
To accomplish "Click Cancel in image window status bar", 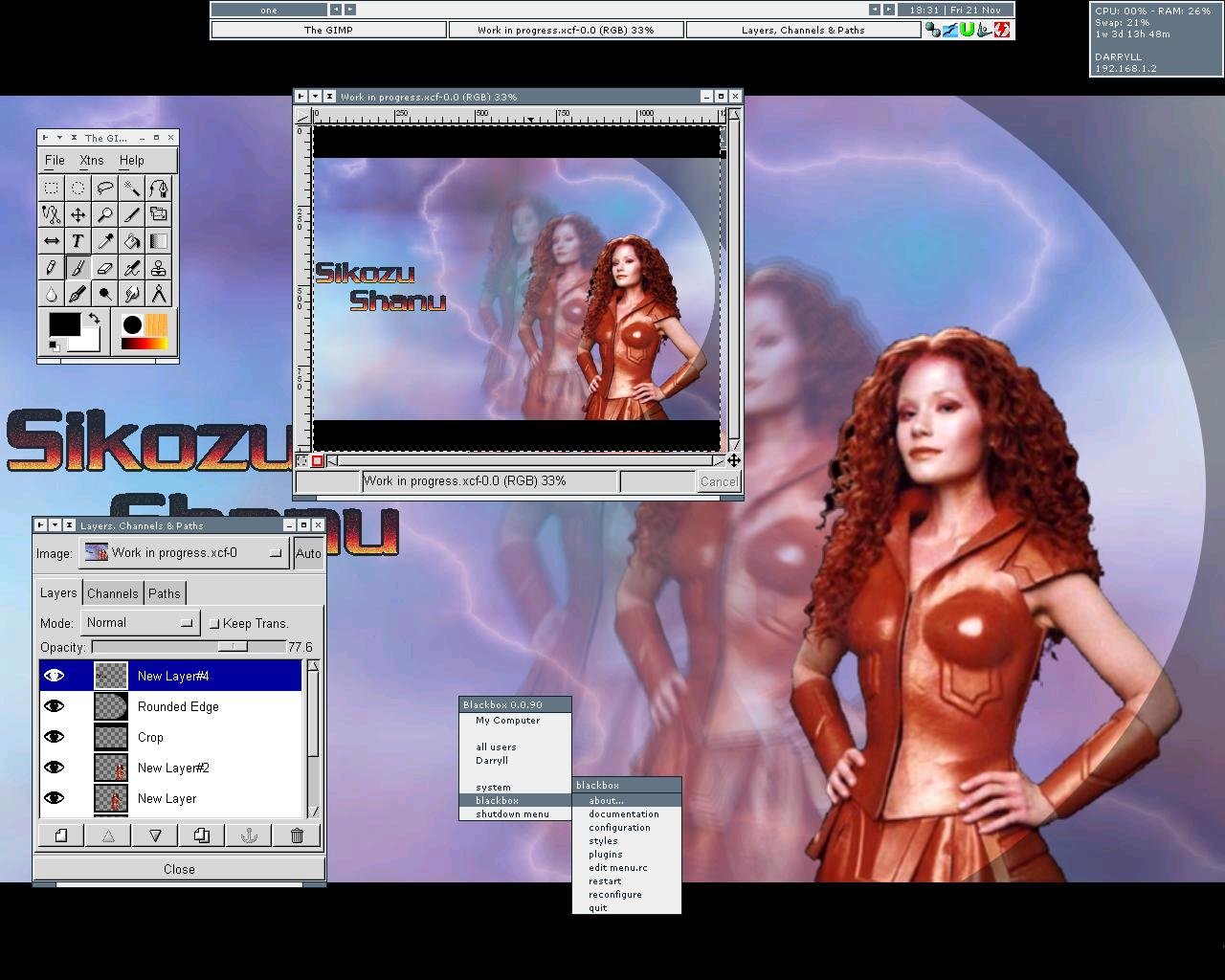I will [x=719, y=481].
